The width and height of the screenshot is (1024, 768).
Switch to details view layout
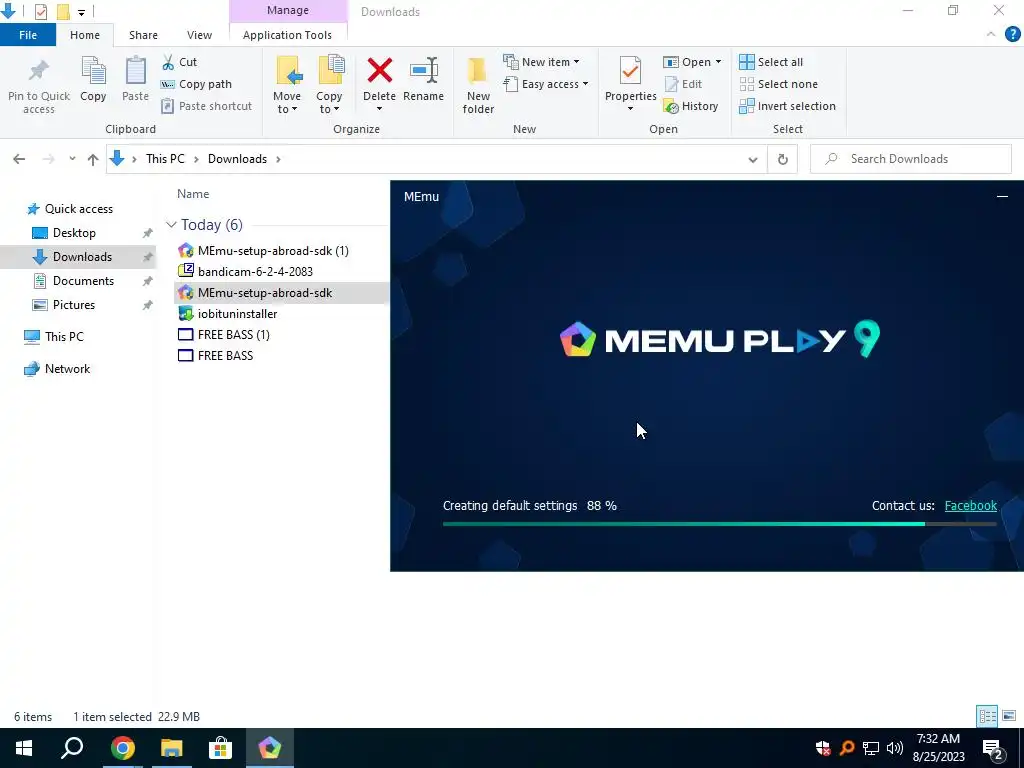(x=987, y=716)
